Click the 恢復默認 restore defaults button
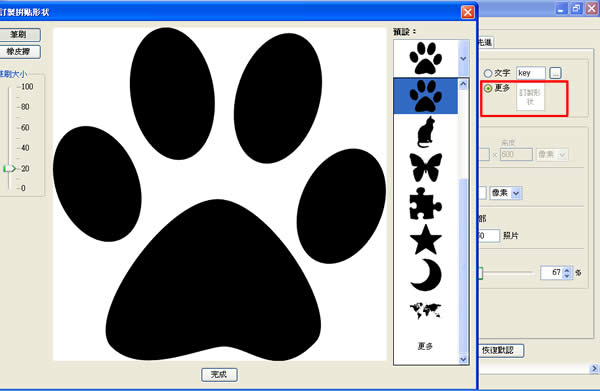This screenshot has height=391, width=600. [x=501, y=350]
